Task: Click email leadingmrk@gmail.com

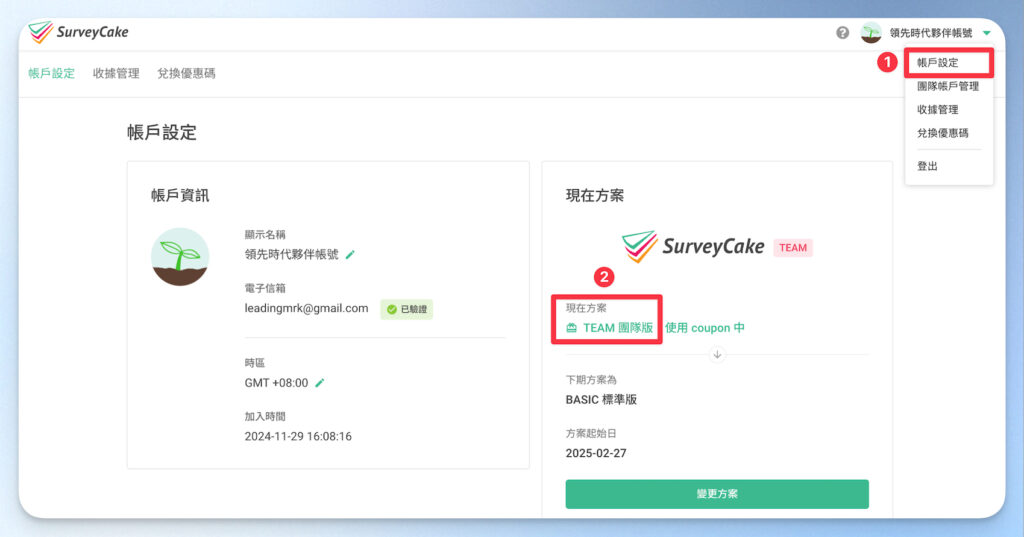Action: [x=306, y=308]
